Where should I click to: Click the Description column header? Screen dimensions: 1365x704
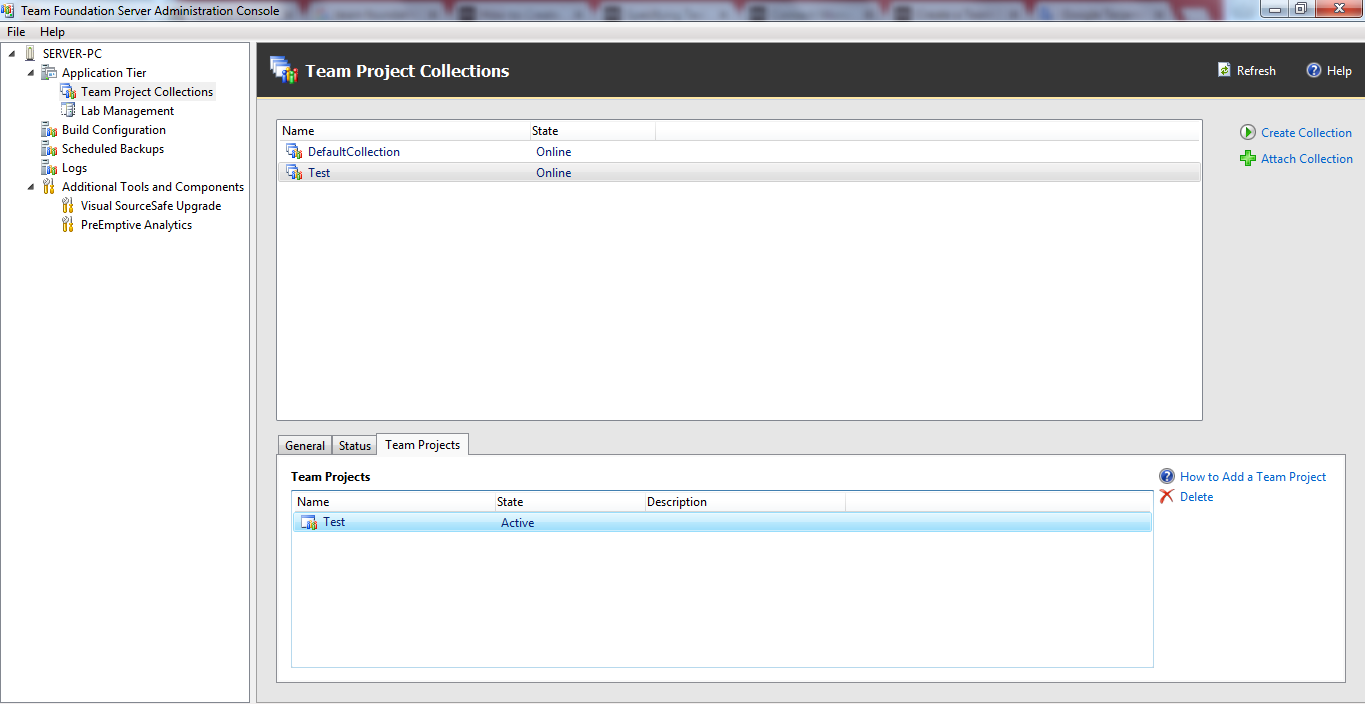click(x=745, y=502)
